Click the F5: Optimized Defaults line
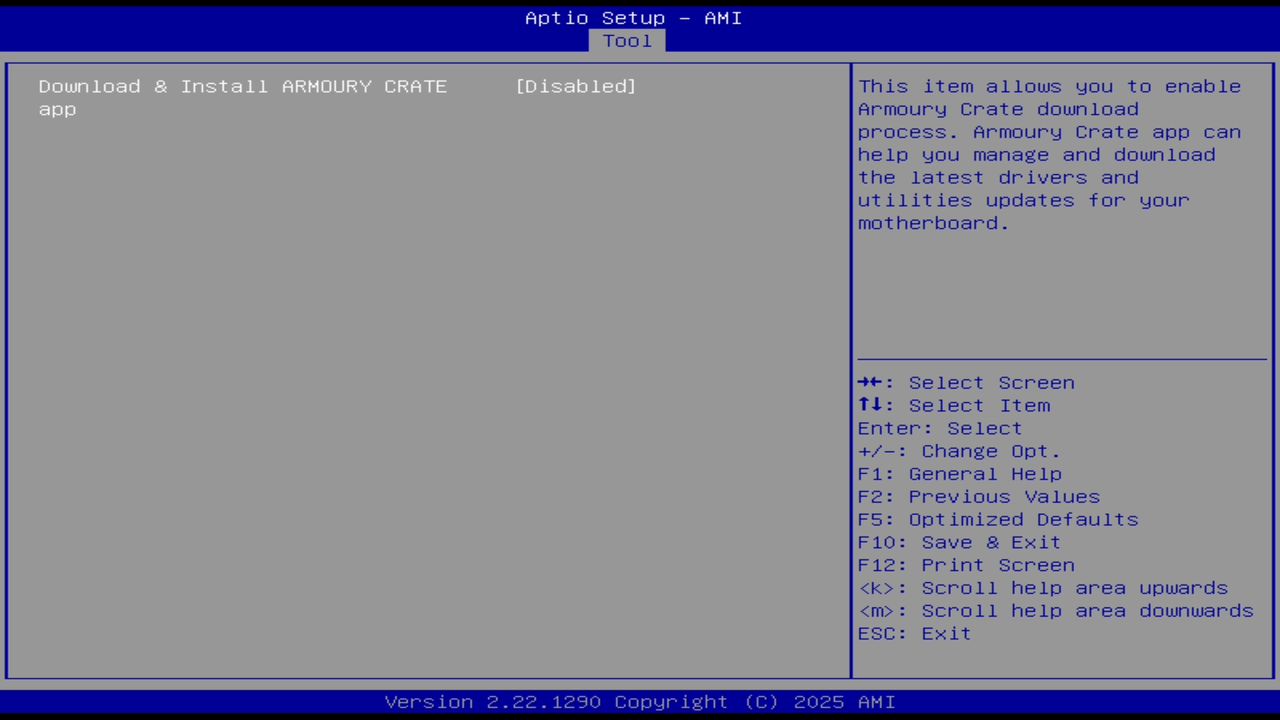 coord(997,519)
